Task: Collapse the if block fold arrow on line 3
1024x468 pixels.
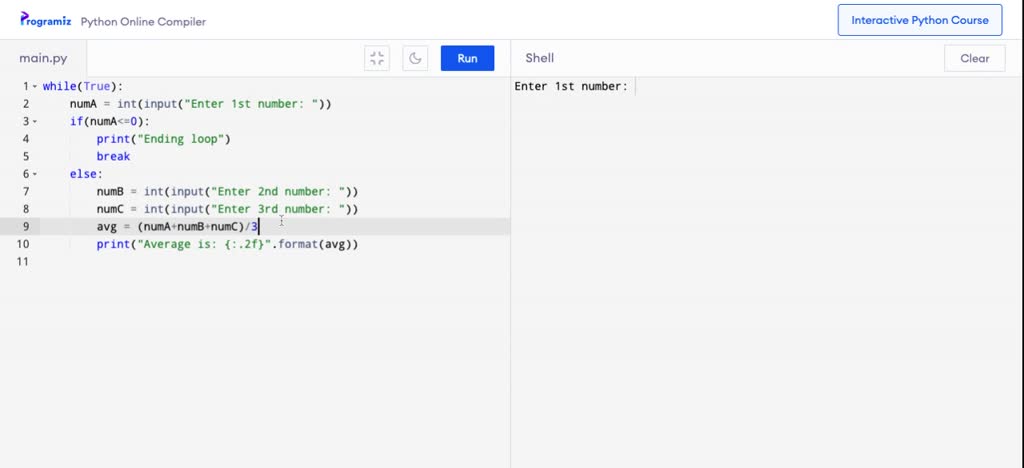Action: [x=35, y=121]
